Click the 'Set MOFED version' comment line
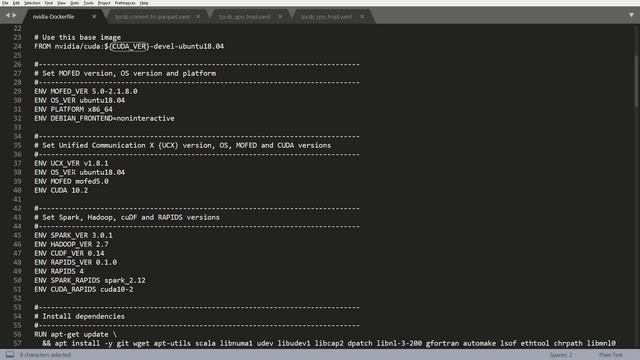Image resolution: width=640 pixels, height=360 pixels. coord(125,73)
